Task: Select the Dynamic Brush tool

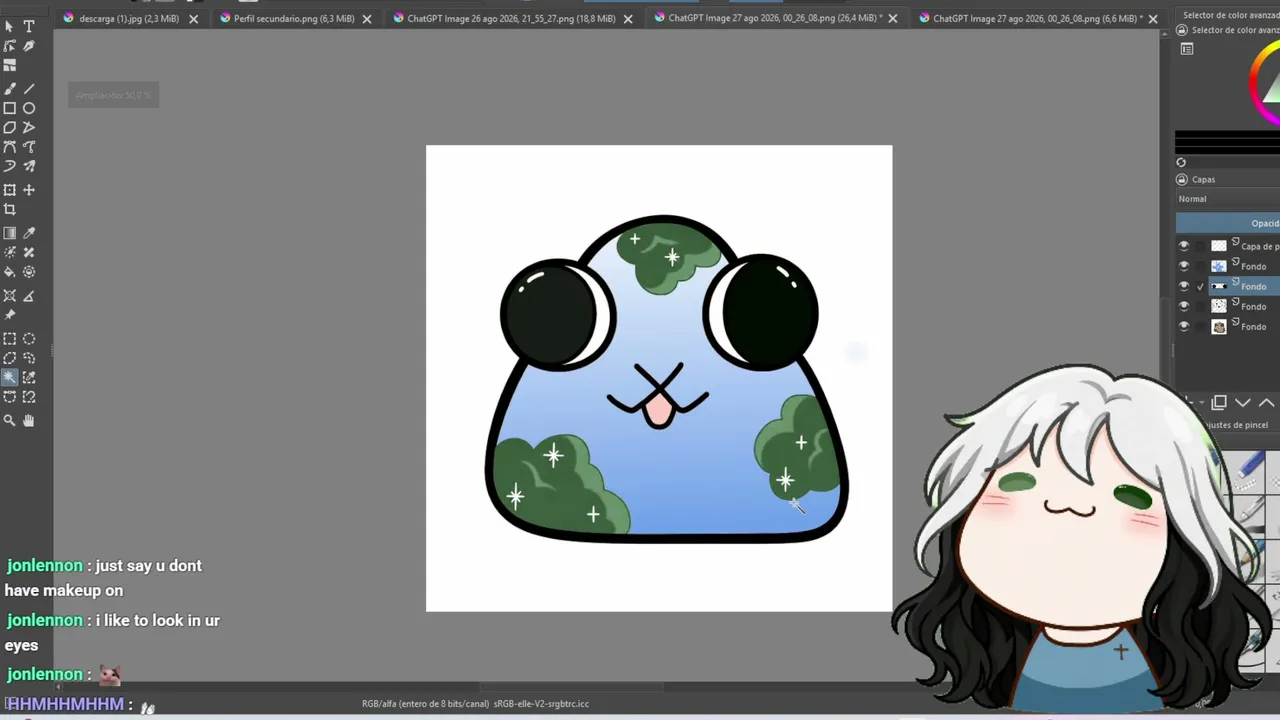Action: coord(10,166)
